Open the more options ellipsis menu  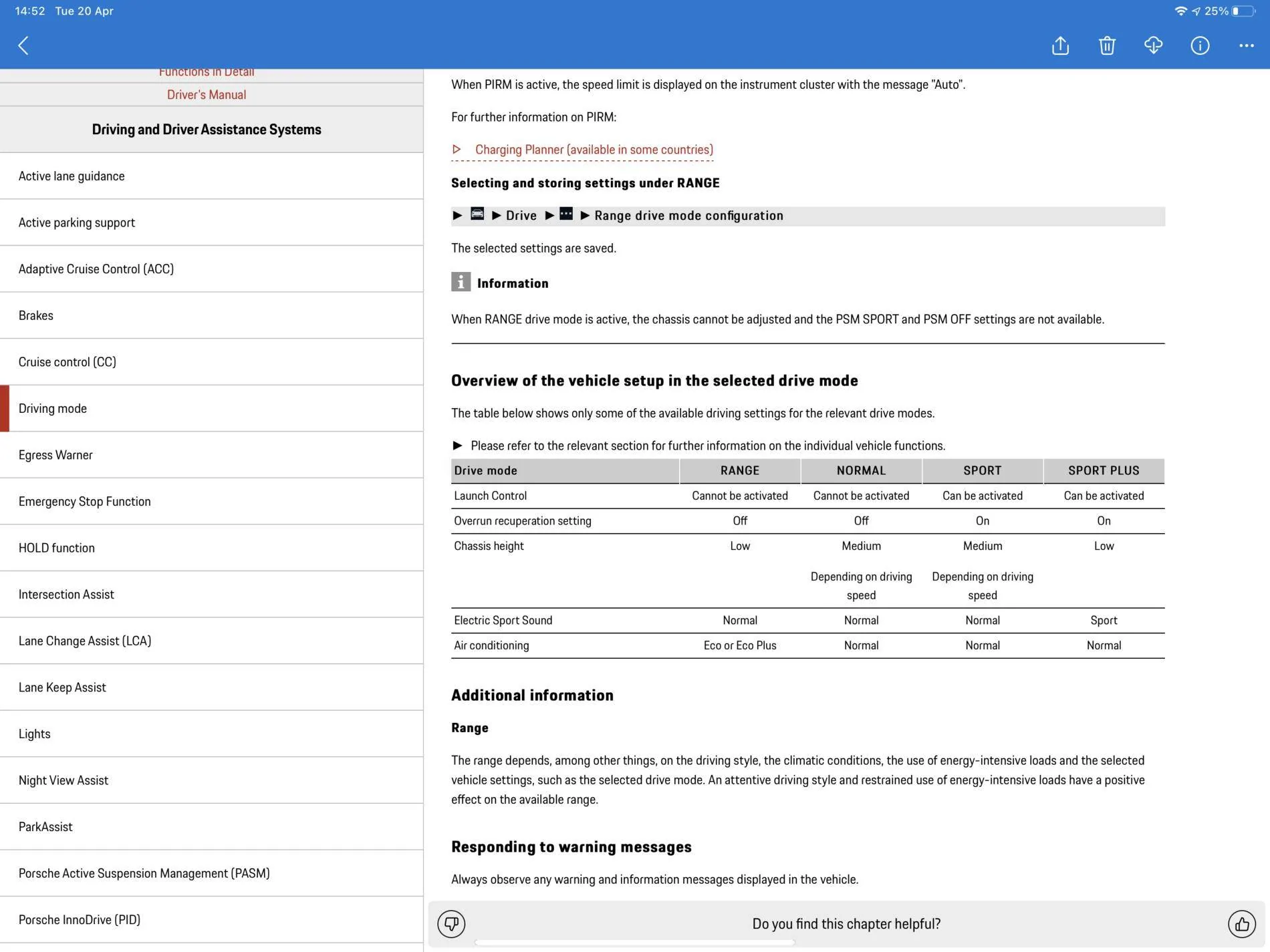1246,45
